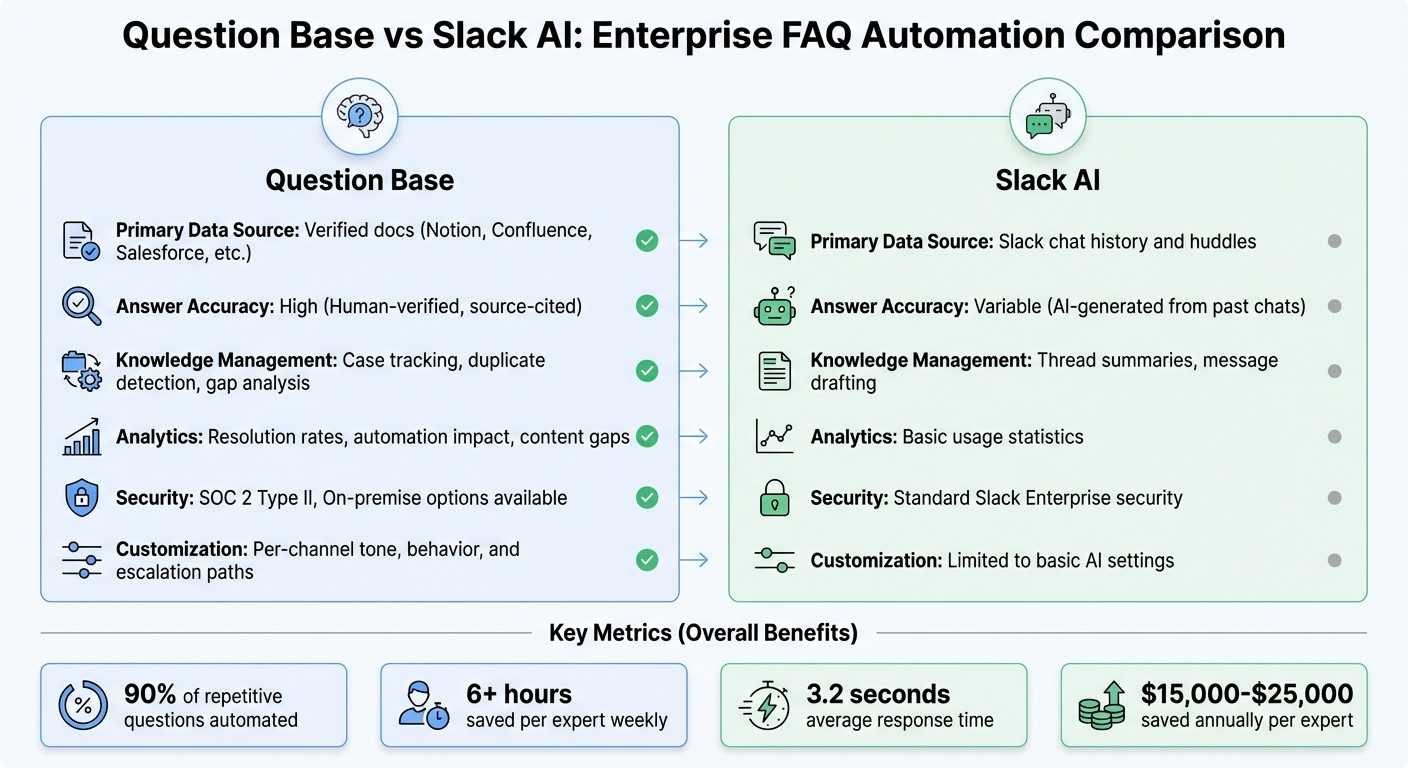Screen dimensions: 1408x768
Task: Toggle the green checkmark next to Answer Accuracy
Action: coord(646,306)
